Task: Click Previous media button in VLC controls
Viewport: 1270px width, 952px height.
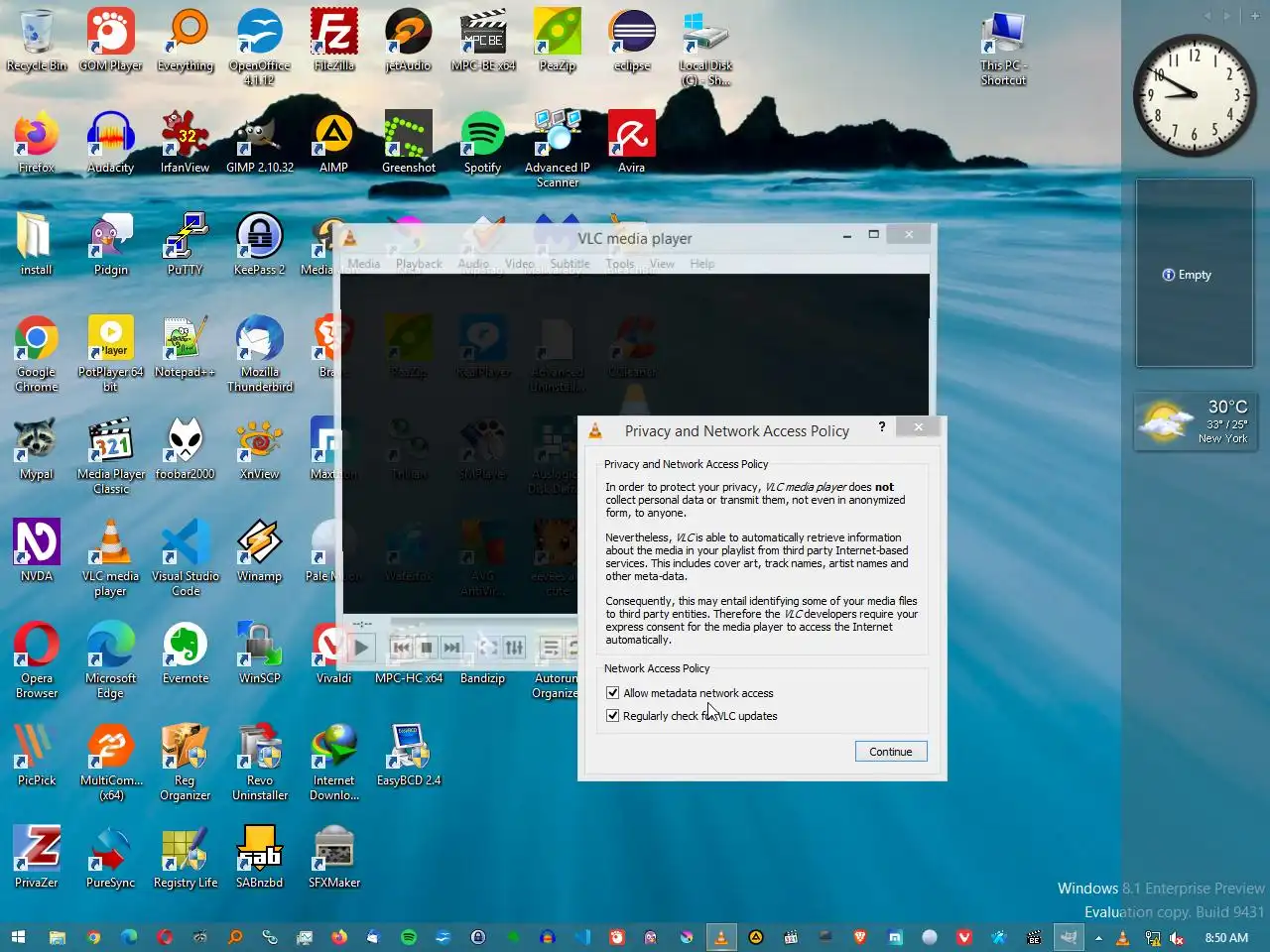Action: tap(401, 648)
